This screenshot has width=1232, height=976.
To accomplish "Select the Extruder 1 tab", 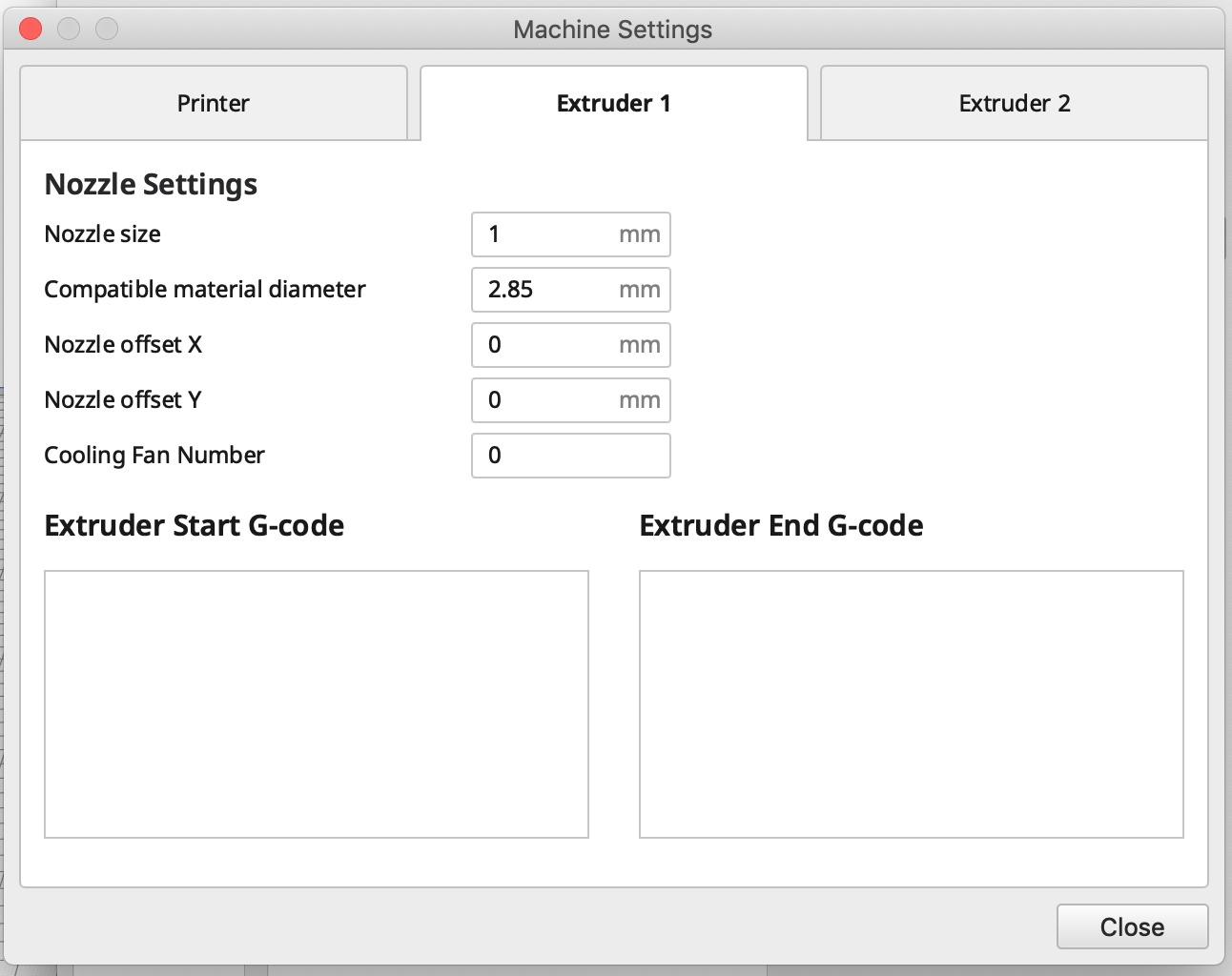I will point(613,103).
